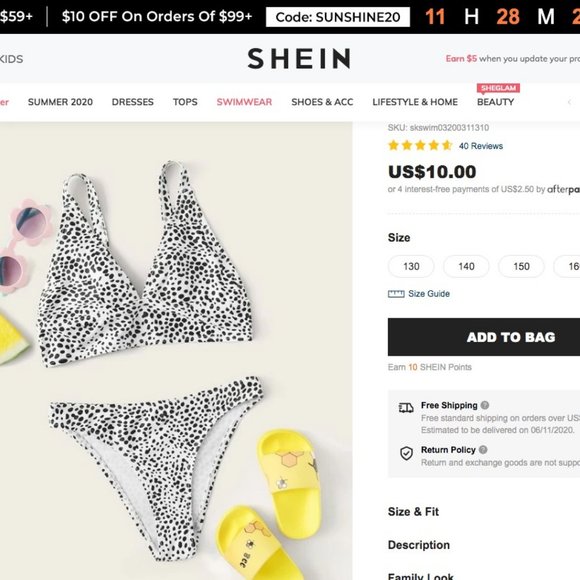Click the SHEGLAM badge above Beauty

pos(498,88)
